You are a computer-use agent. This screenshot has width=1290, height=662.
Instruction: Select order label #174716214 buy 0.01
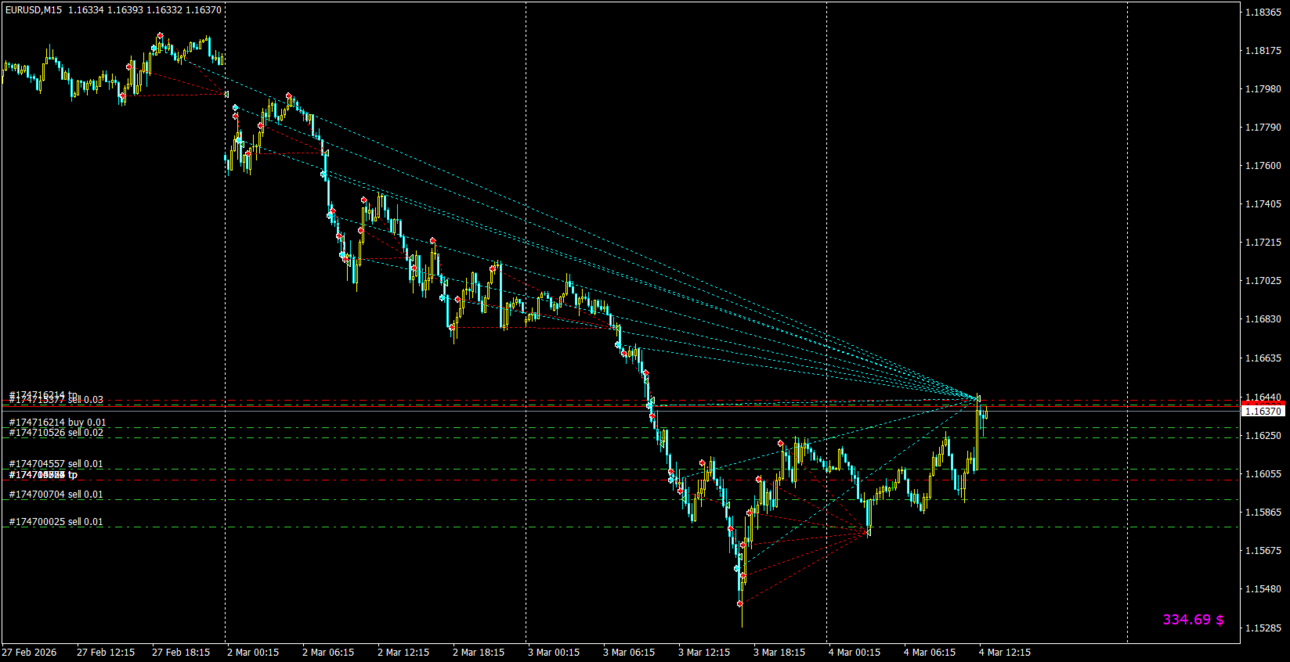click(x=57, y=423)
